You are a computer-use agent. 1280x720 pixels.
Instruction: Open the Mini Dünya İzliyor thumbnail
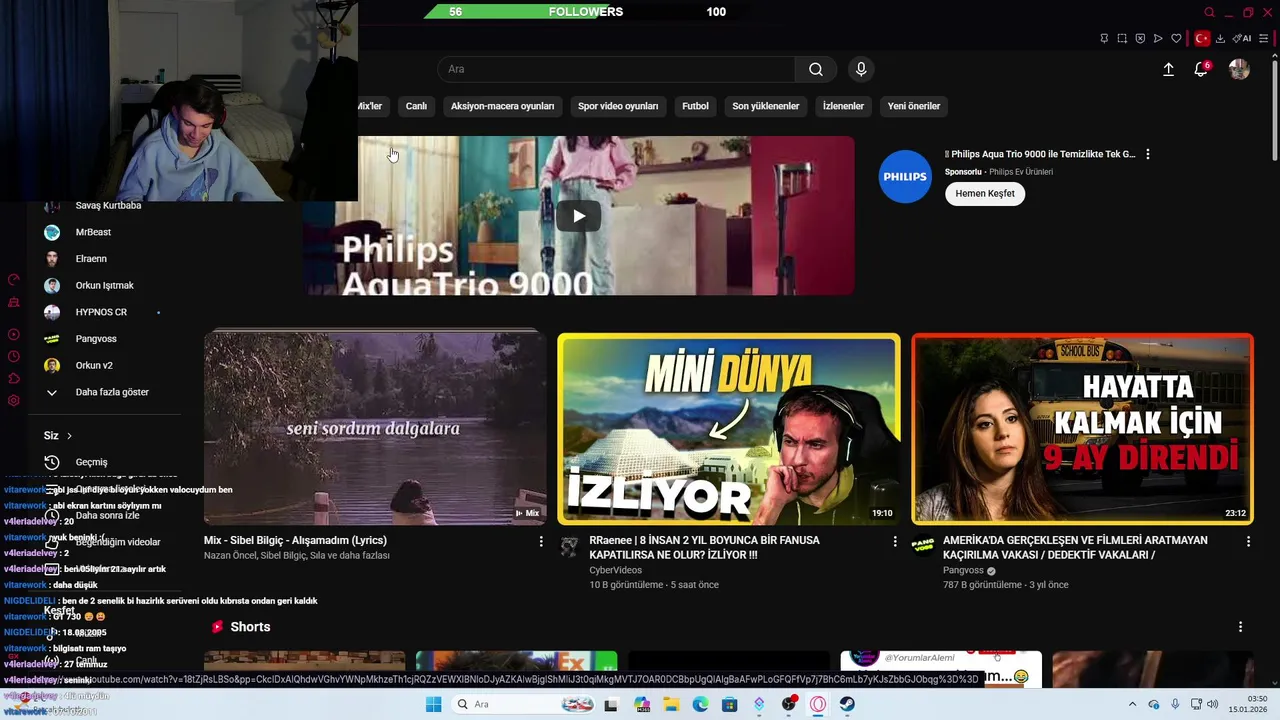pyautogui.click(x=729, y=429)
